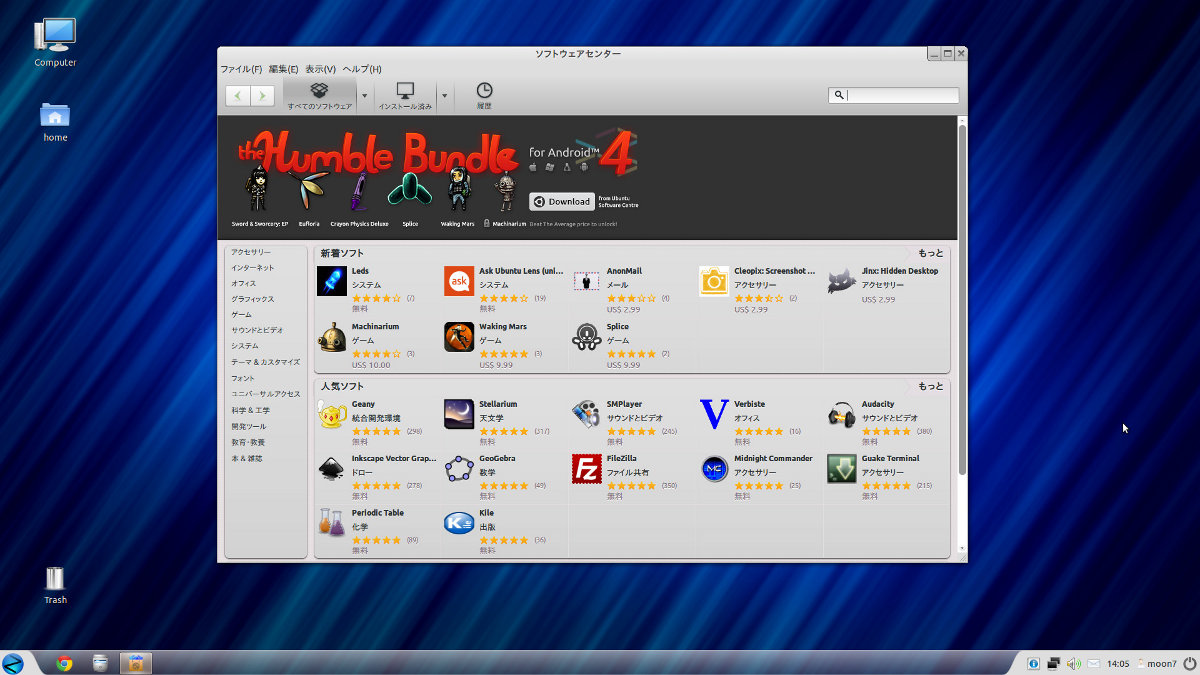Launch Chrome from the taskbar
Image resolution: width=1200 pixels, height=675 pixels.
(x=64, y=662)
